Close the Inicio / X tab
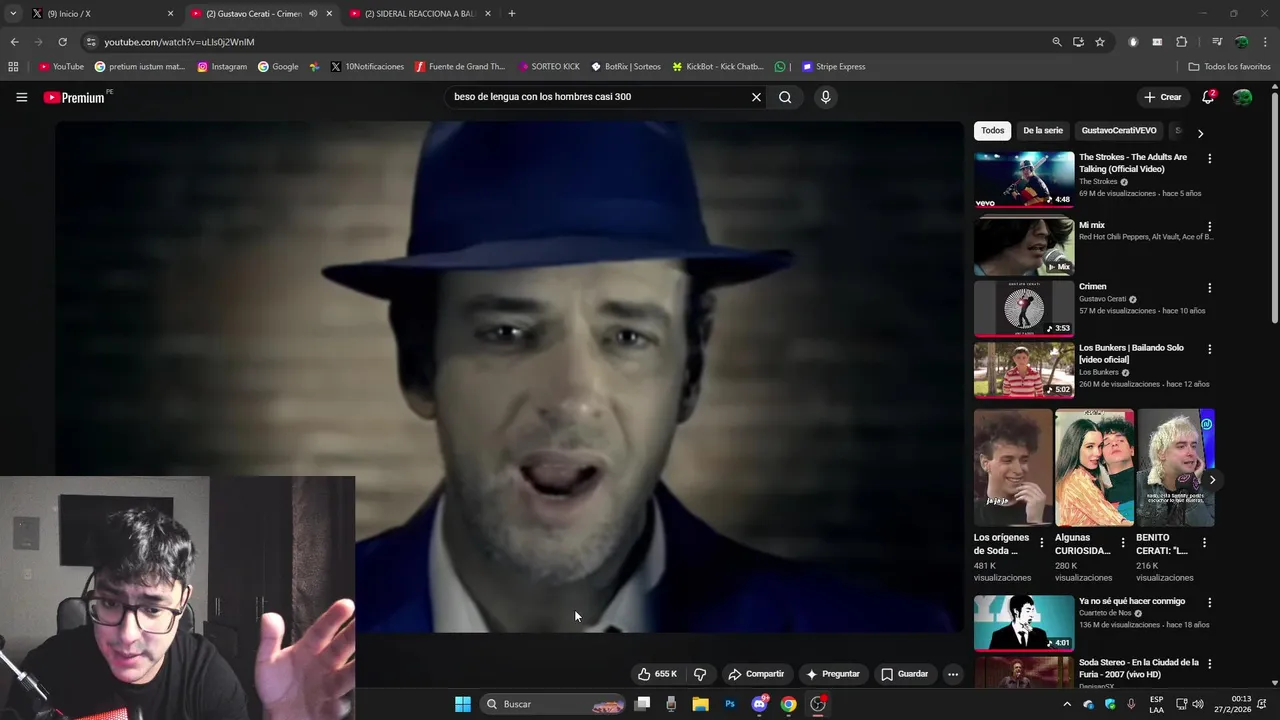Image resolution: width=1280 pixels, height=720 pixels. [x=170, y=14]
